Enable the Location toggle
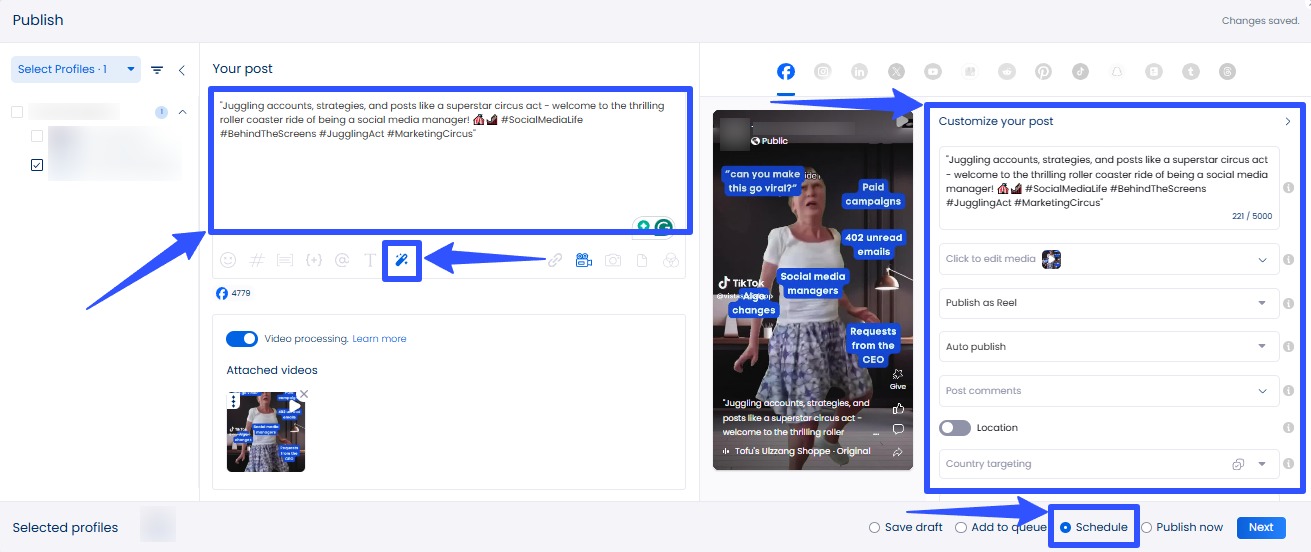 [955, 428]
